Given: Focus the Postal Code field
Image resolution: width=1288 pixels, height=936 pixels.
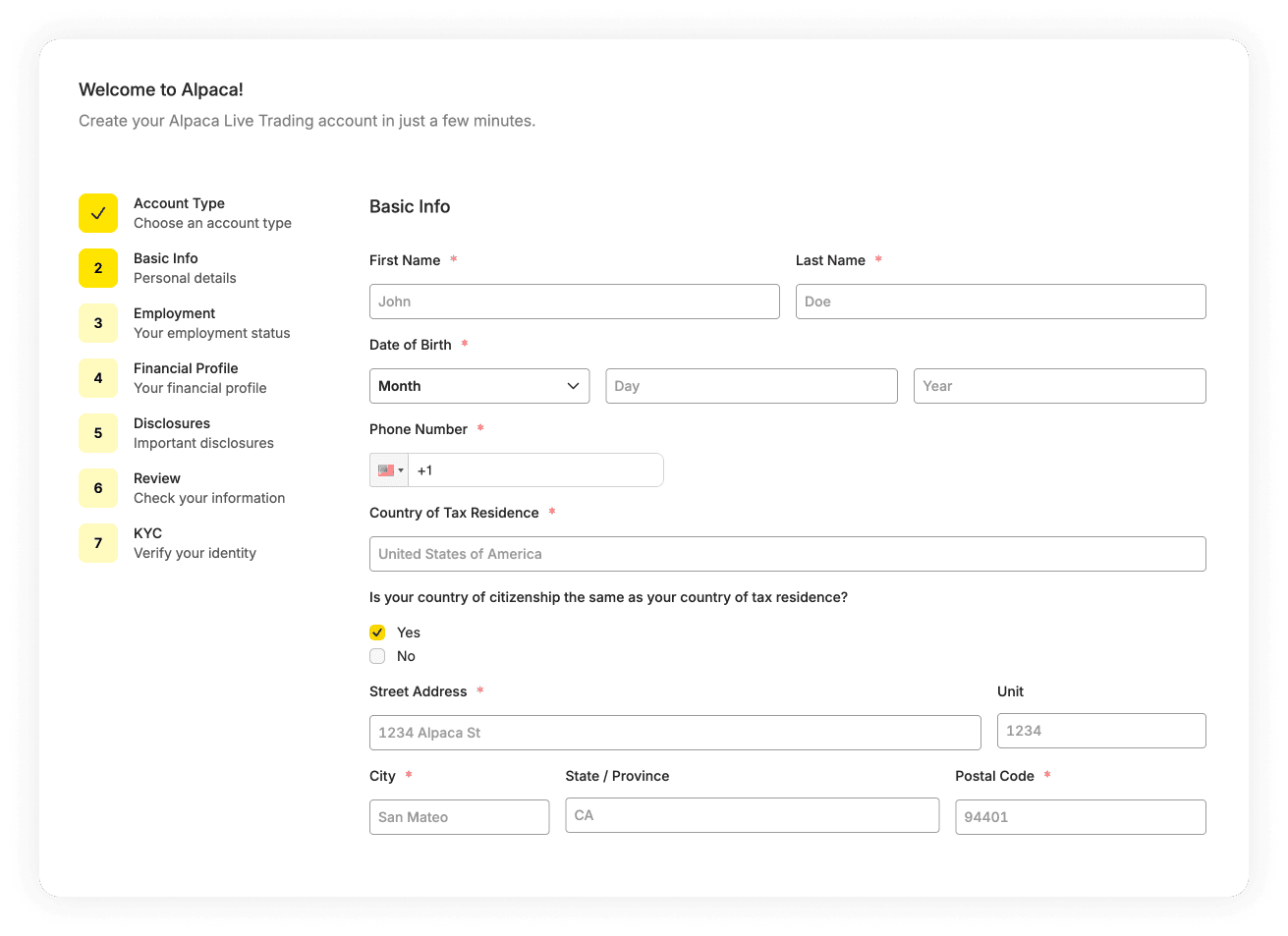Looking at the screenshot, I should 1081,817.
